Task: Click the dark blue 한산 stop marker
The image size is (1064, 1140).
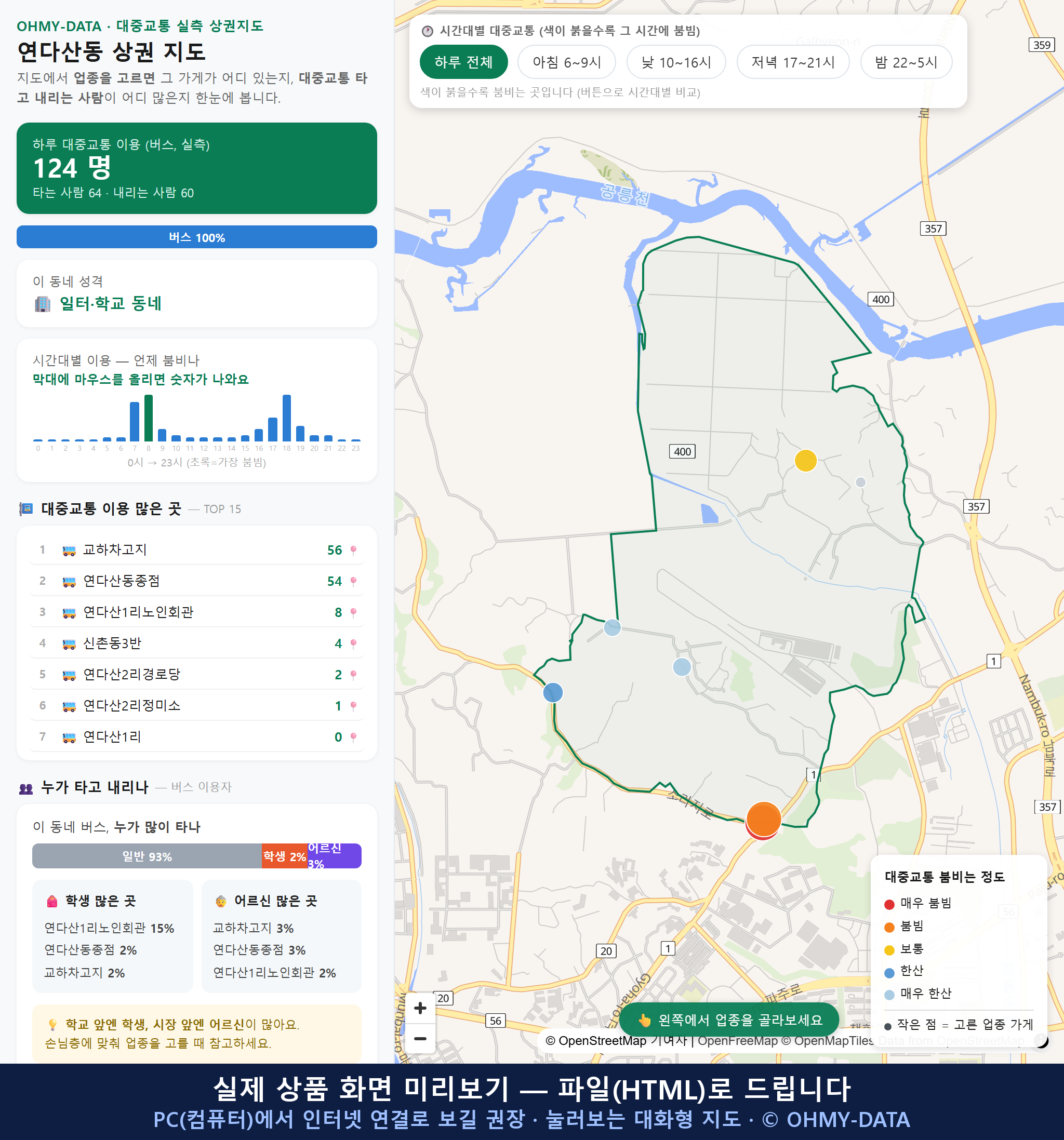Action: tap(553, 692)
